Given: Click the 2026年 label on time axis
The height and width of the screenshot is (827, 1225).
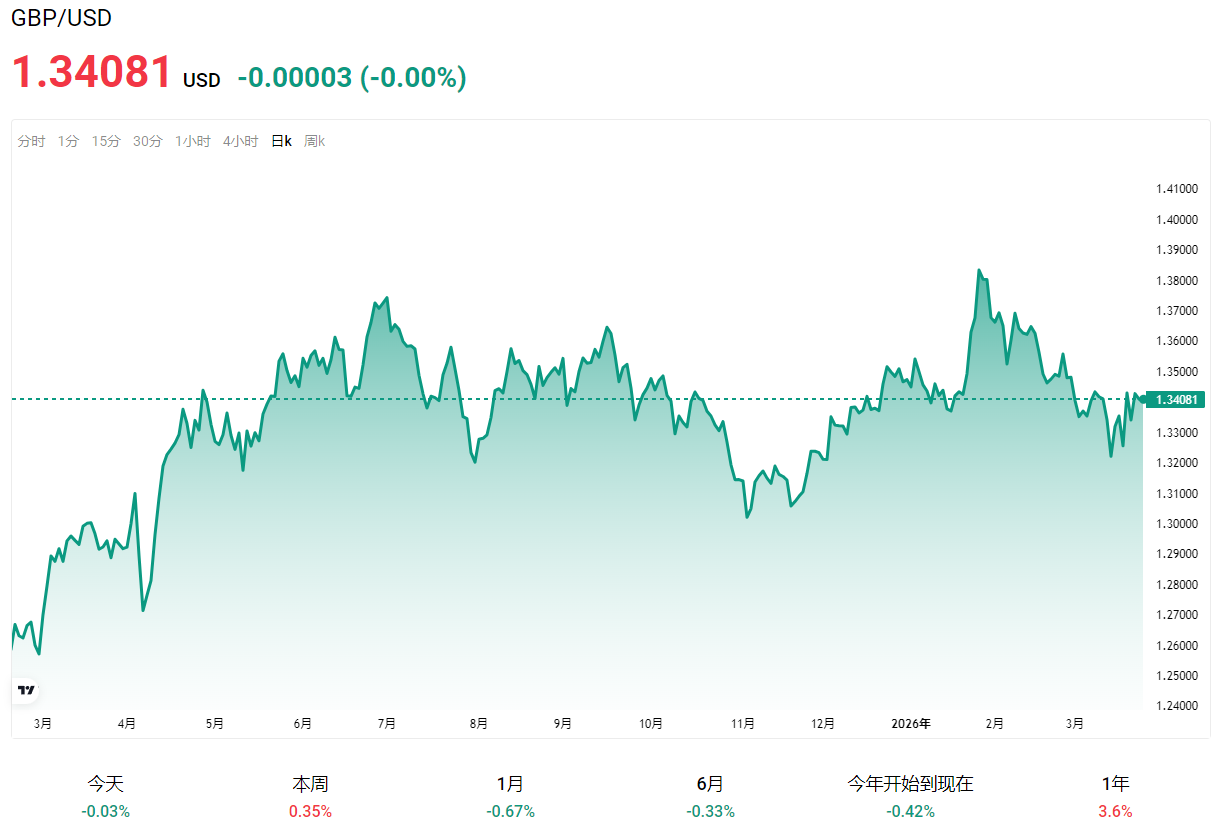Looking at the screenshot, I should 911,723.
